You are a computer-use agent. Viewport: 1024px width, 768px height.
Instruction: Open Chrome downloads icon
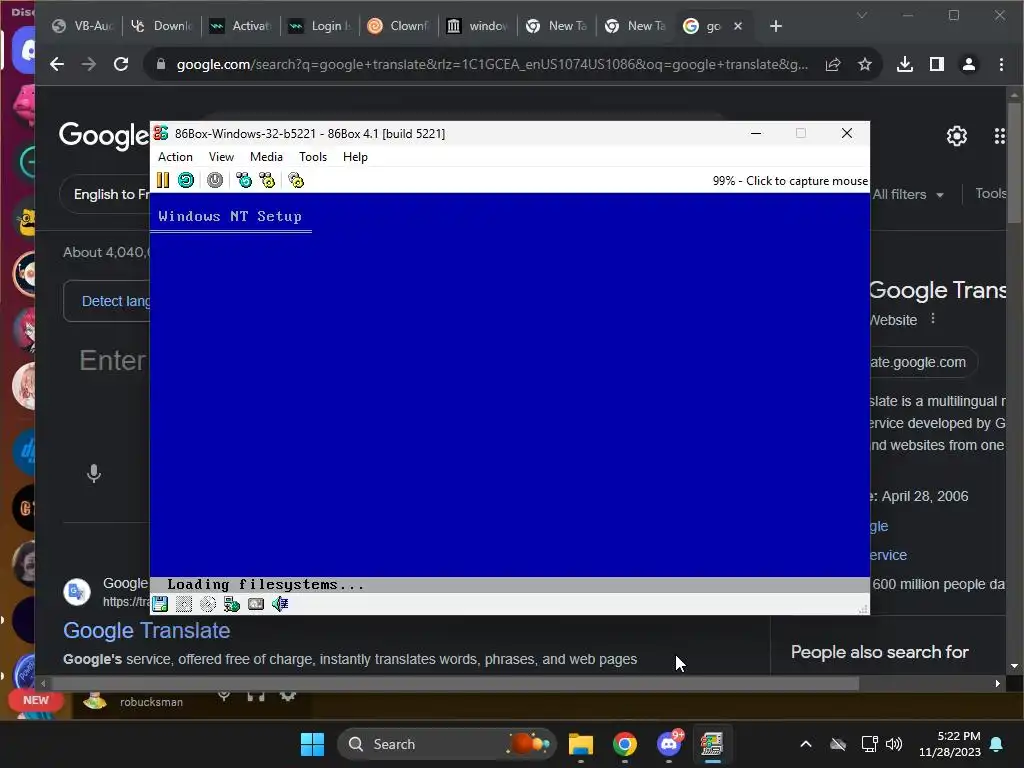904,64
